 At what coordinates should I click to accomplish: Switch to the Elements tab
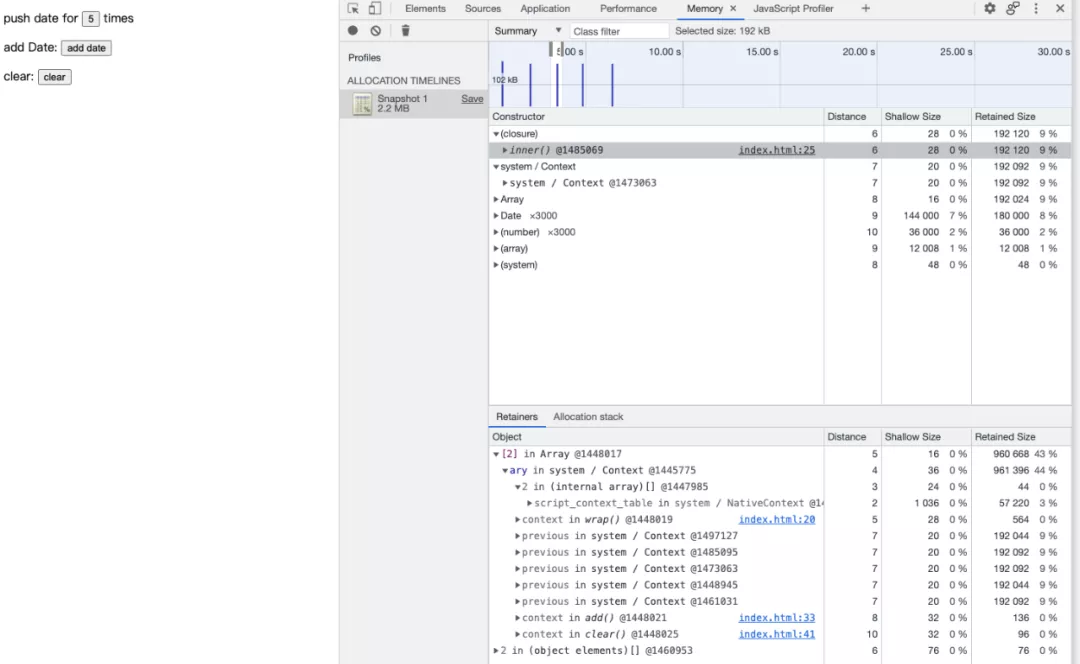coord(425,8)
